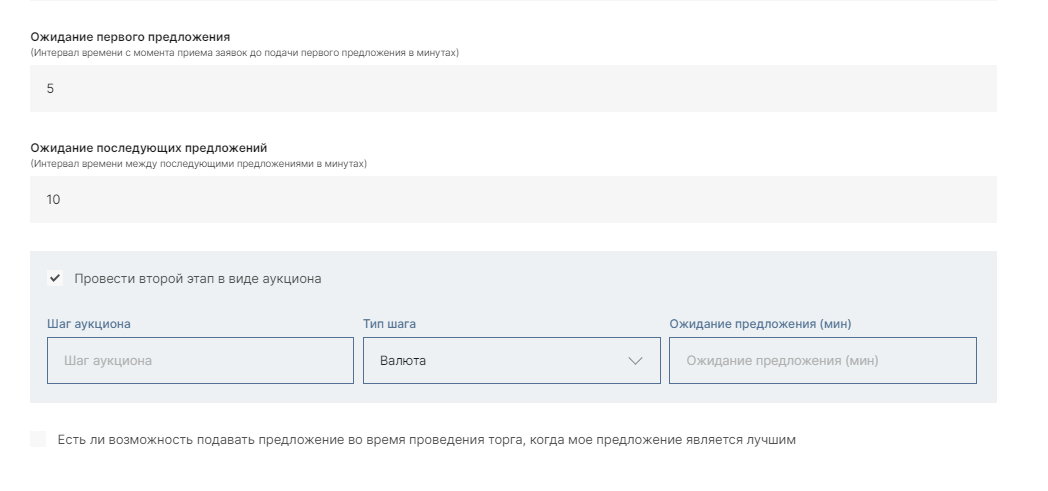Click the «Ожидание предложения (мин)» label heading
Screen dimensions: 1048x491
760,324
